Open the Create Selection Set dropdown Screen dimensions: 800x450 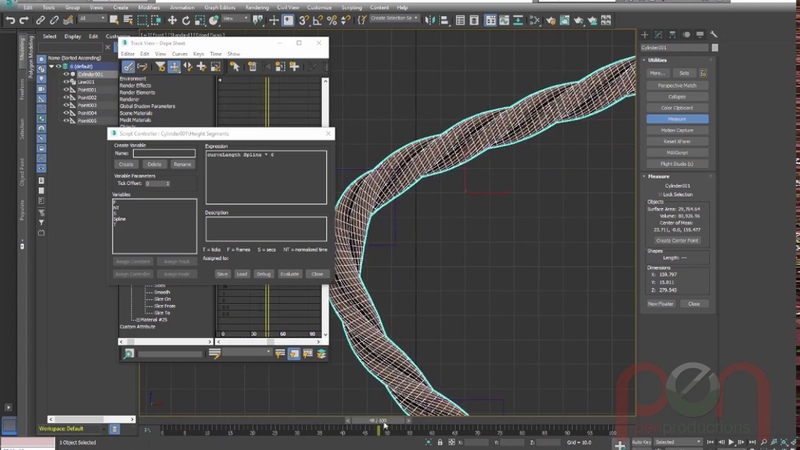click(394, 18)
